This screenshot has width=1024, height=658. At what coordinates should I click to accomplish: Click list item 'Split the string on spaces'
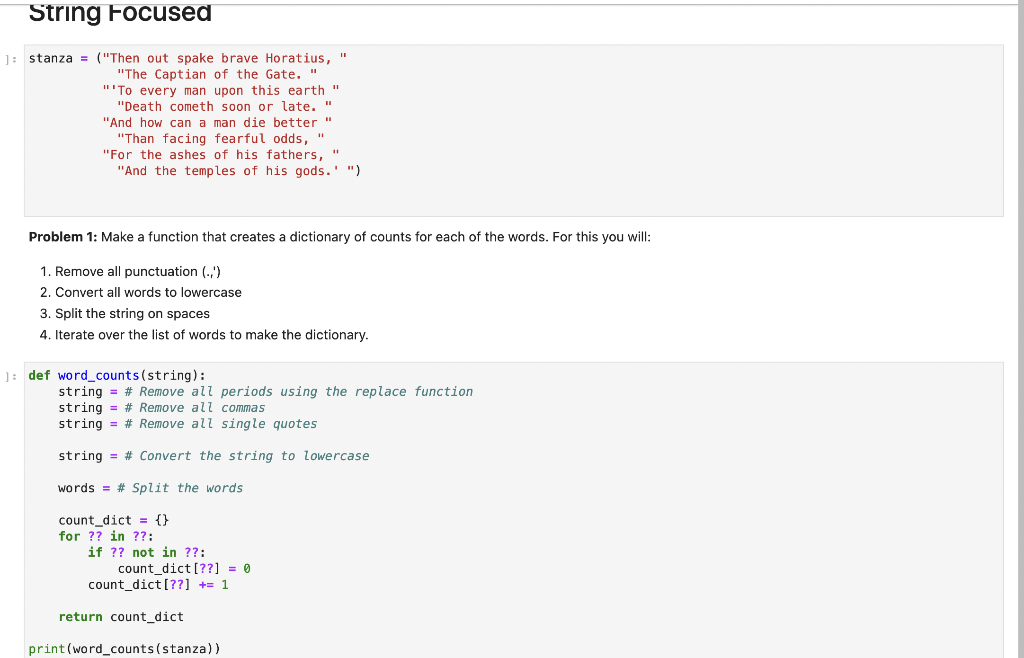point(132,314)
